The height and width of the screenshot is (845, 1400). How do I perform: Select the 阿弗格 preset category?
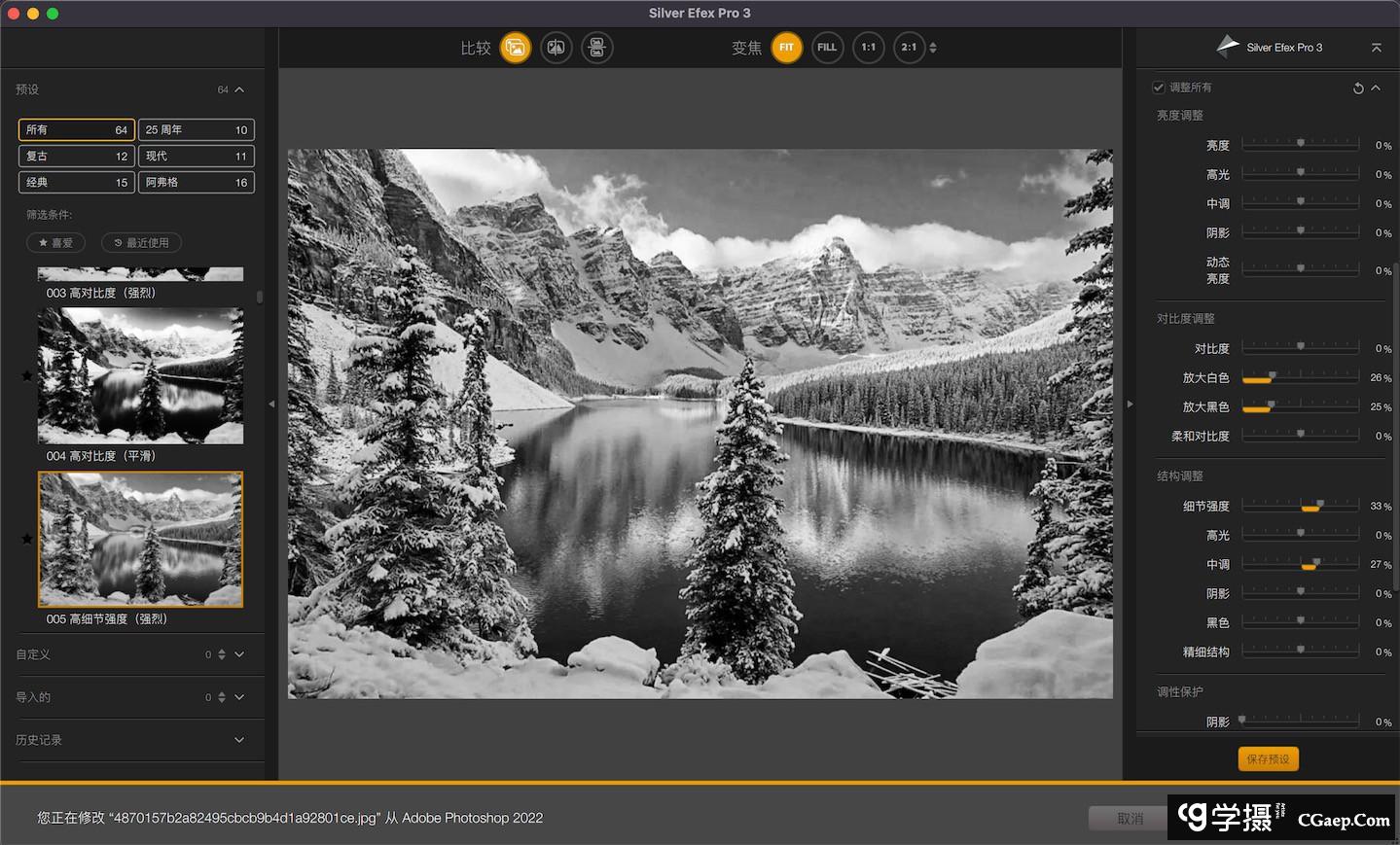(196, 183)
